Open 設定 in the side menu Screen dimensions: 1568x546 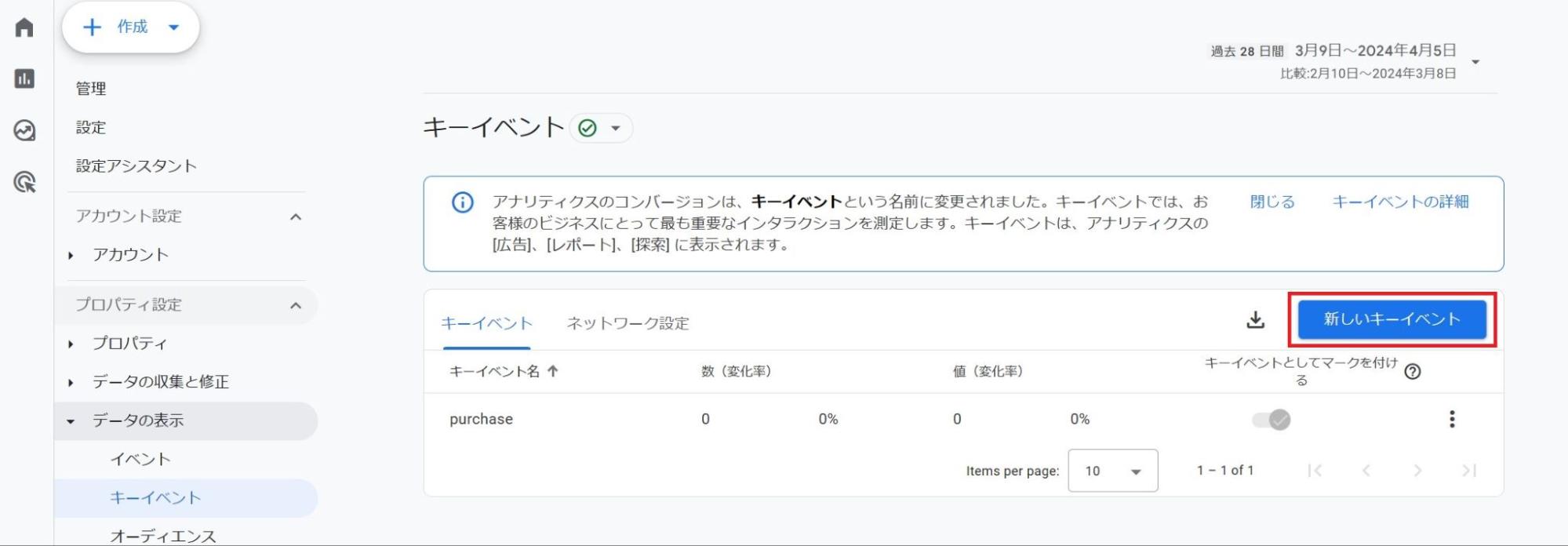coord(91,127)
